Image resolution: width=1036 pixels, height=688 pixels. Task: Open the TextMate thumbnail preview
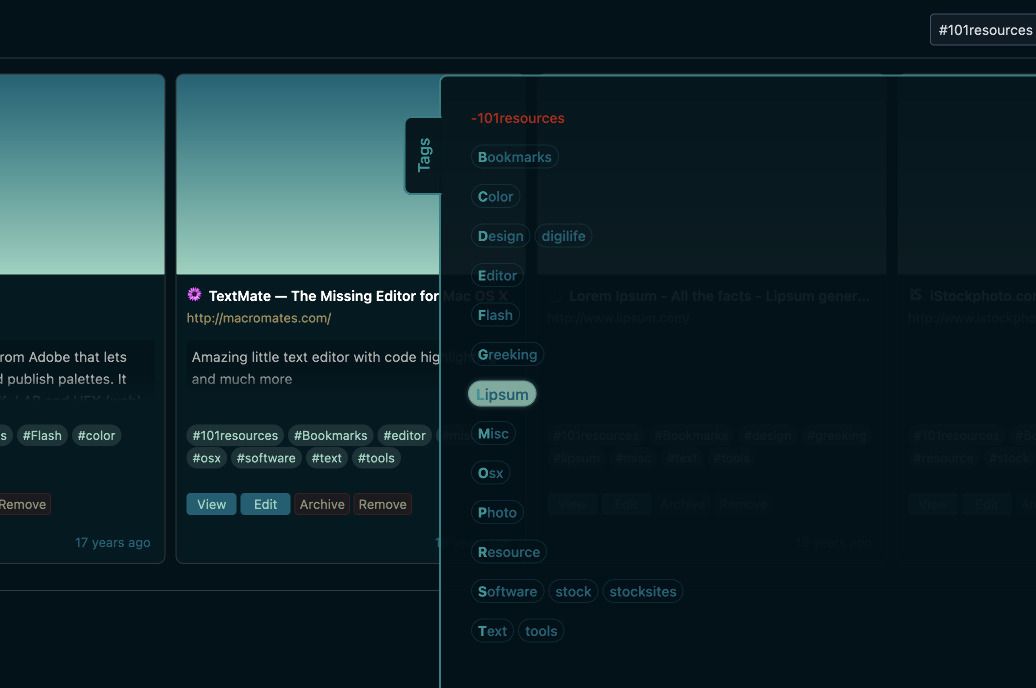[x=308, y=175]
